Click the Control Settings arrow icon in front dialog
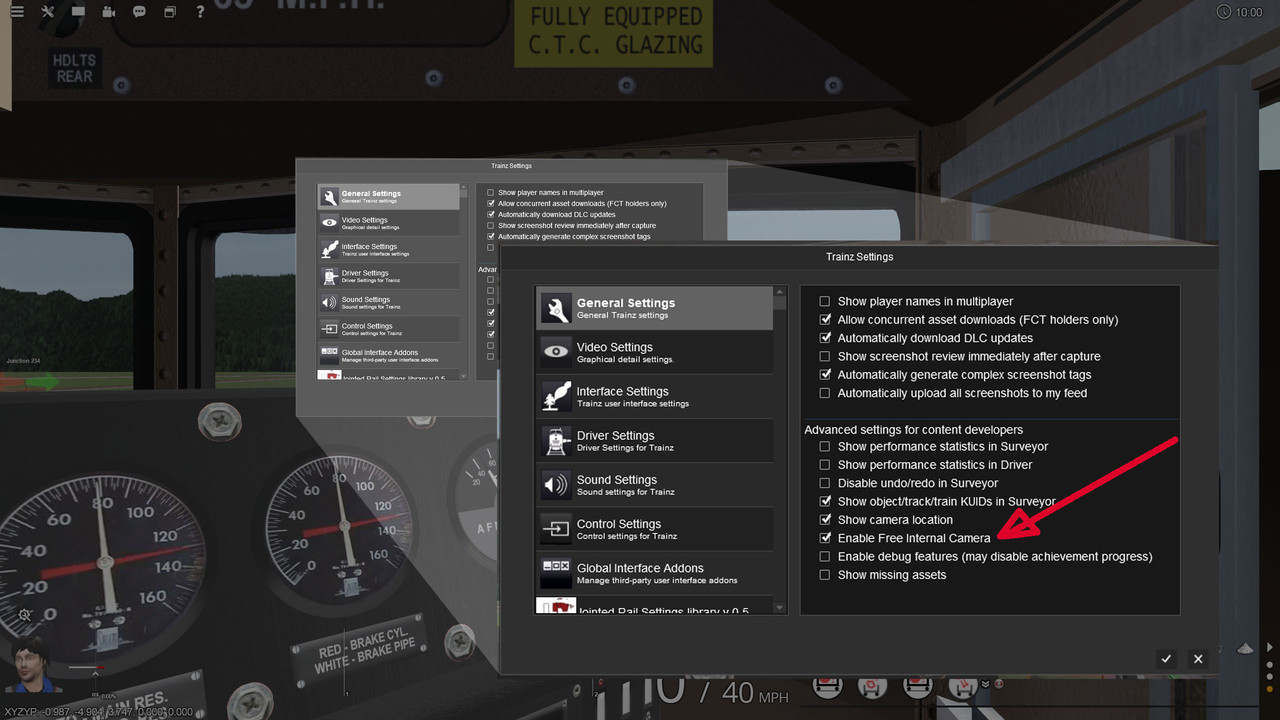 click(x=556, y=528)
